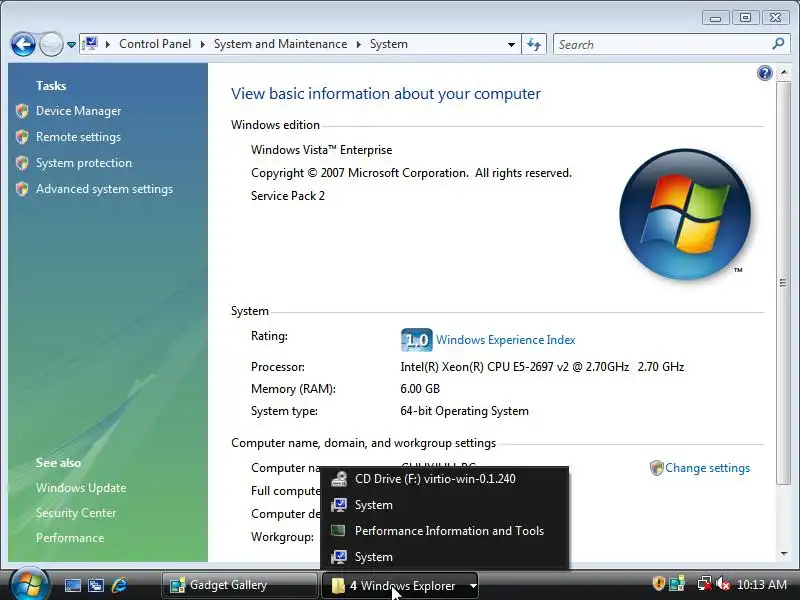Click the scrollbar up arrow
Image resolution: width=800 pixels, height=600 pixels.
click(783, 72)
